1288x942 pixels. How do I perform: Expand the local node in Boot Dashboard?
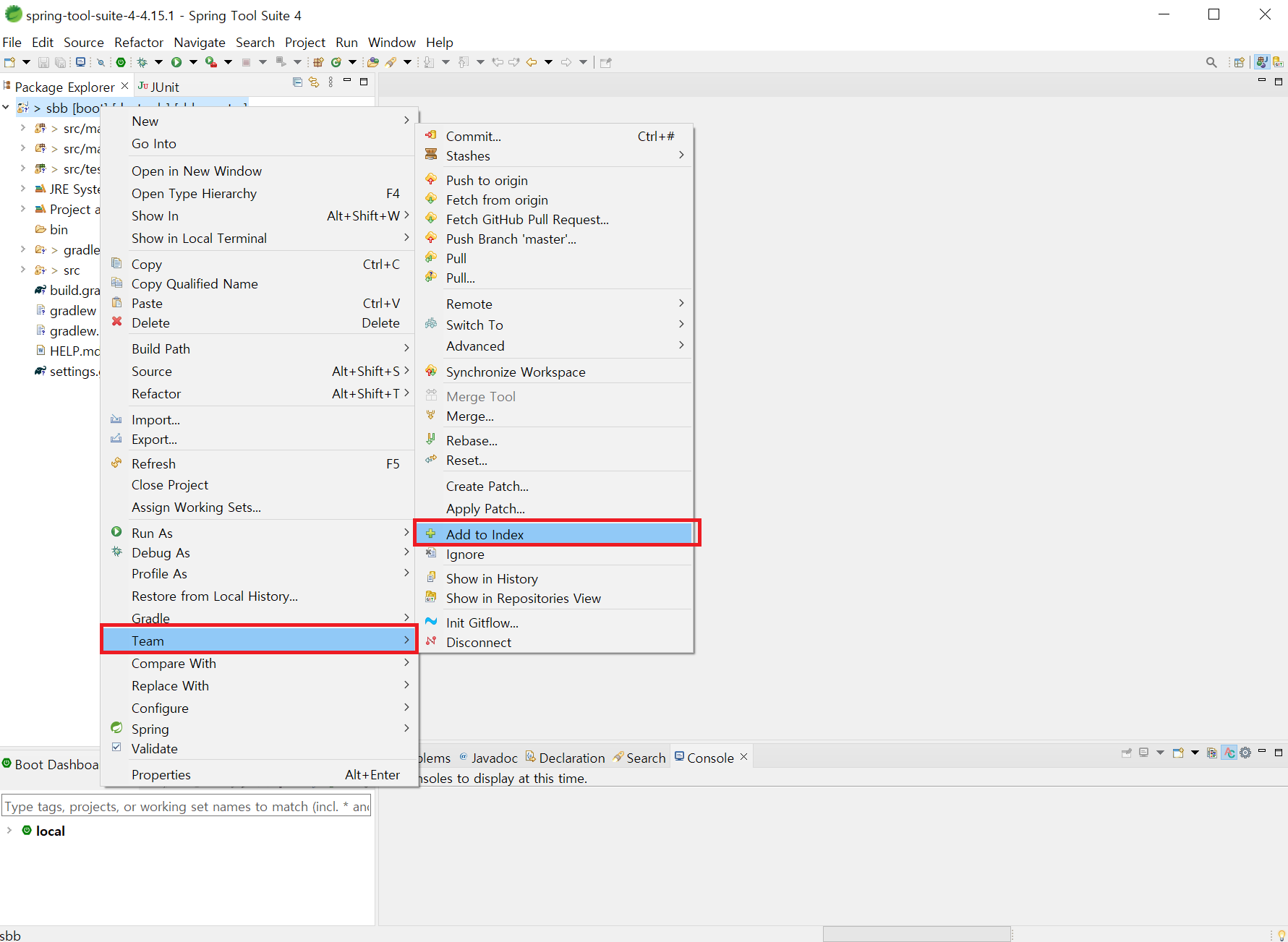tap(9, 830)
